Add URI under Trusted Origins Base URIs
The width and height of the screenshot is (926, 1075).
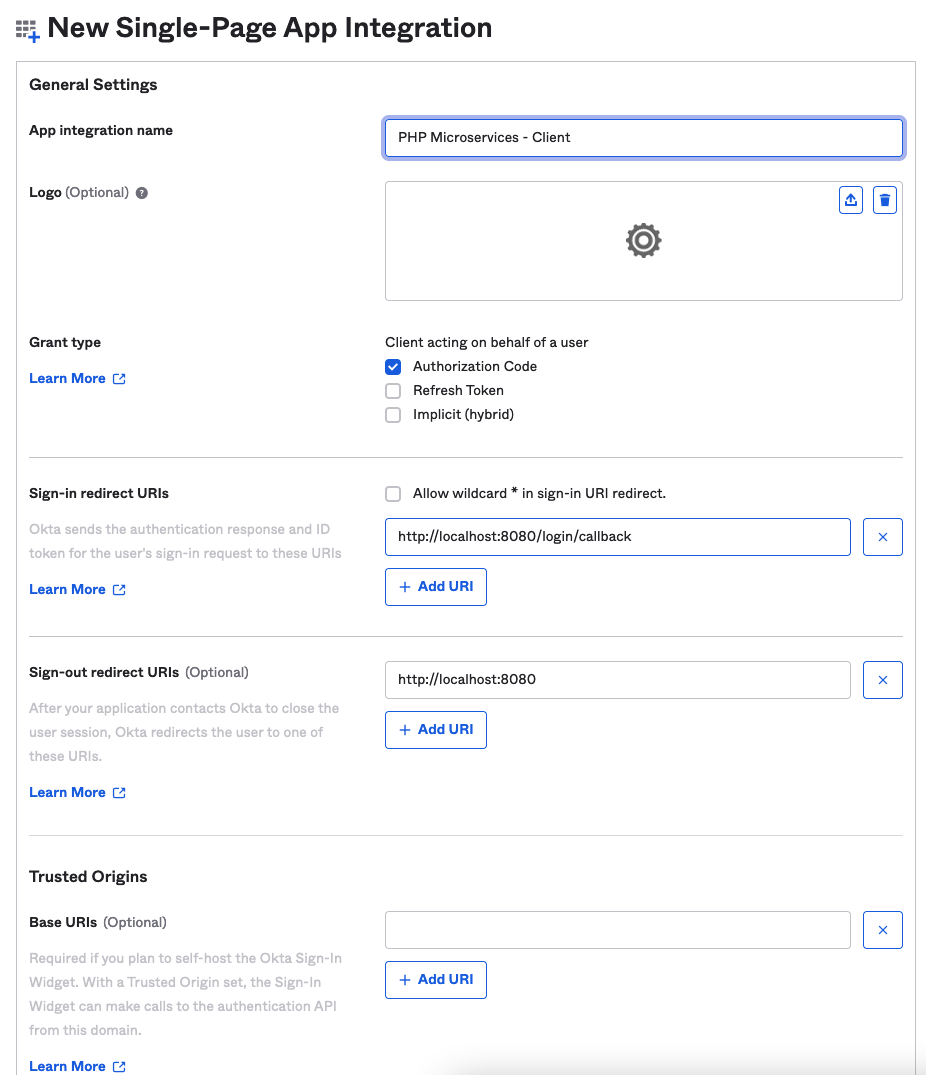tap(436, 980)
